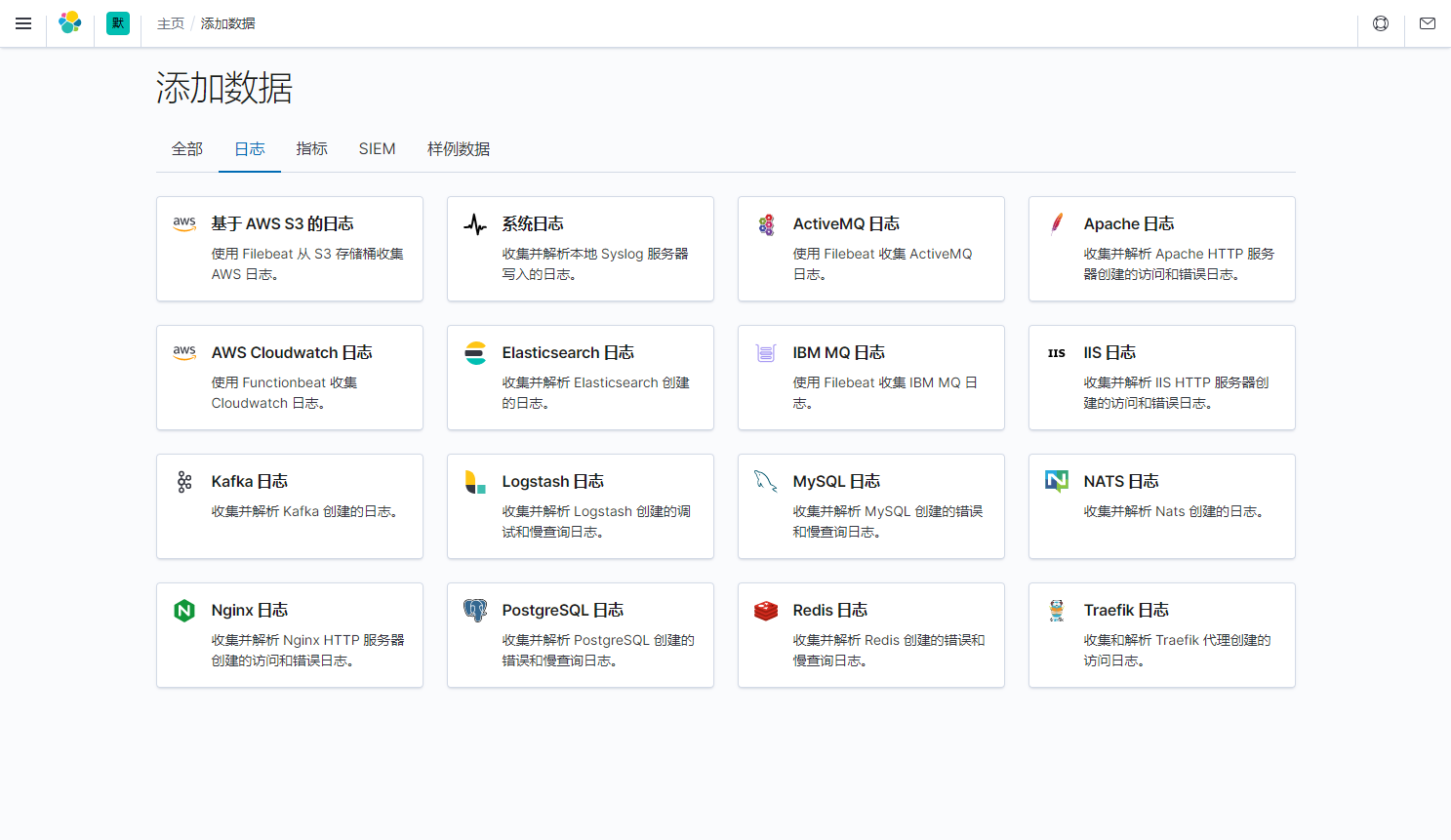Open the 默 space avatar icon
1451x840 pixels.
tap(117, 22)
